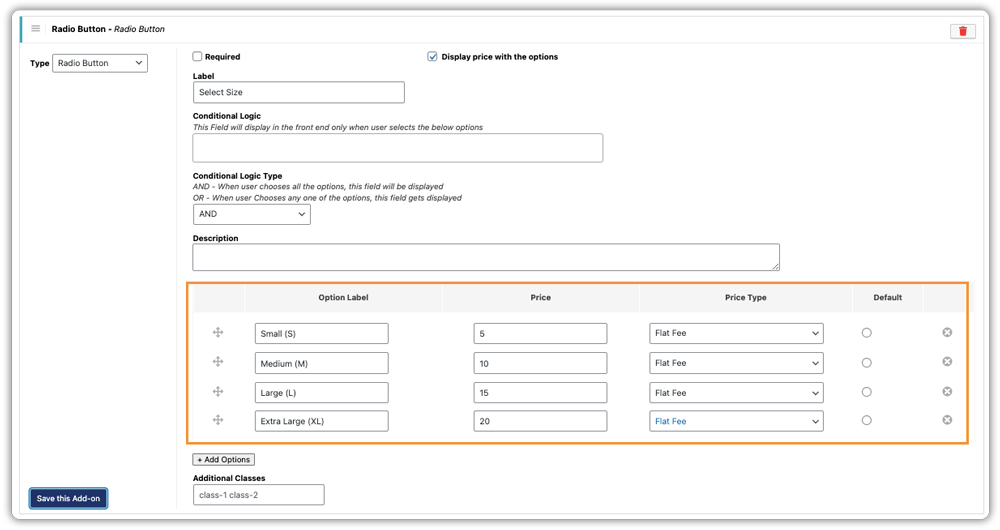This screenshot has width=1000, height=530.
Task: Click the Price column header
Action: (x=540, y=297)
